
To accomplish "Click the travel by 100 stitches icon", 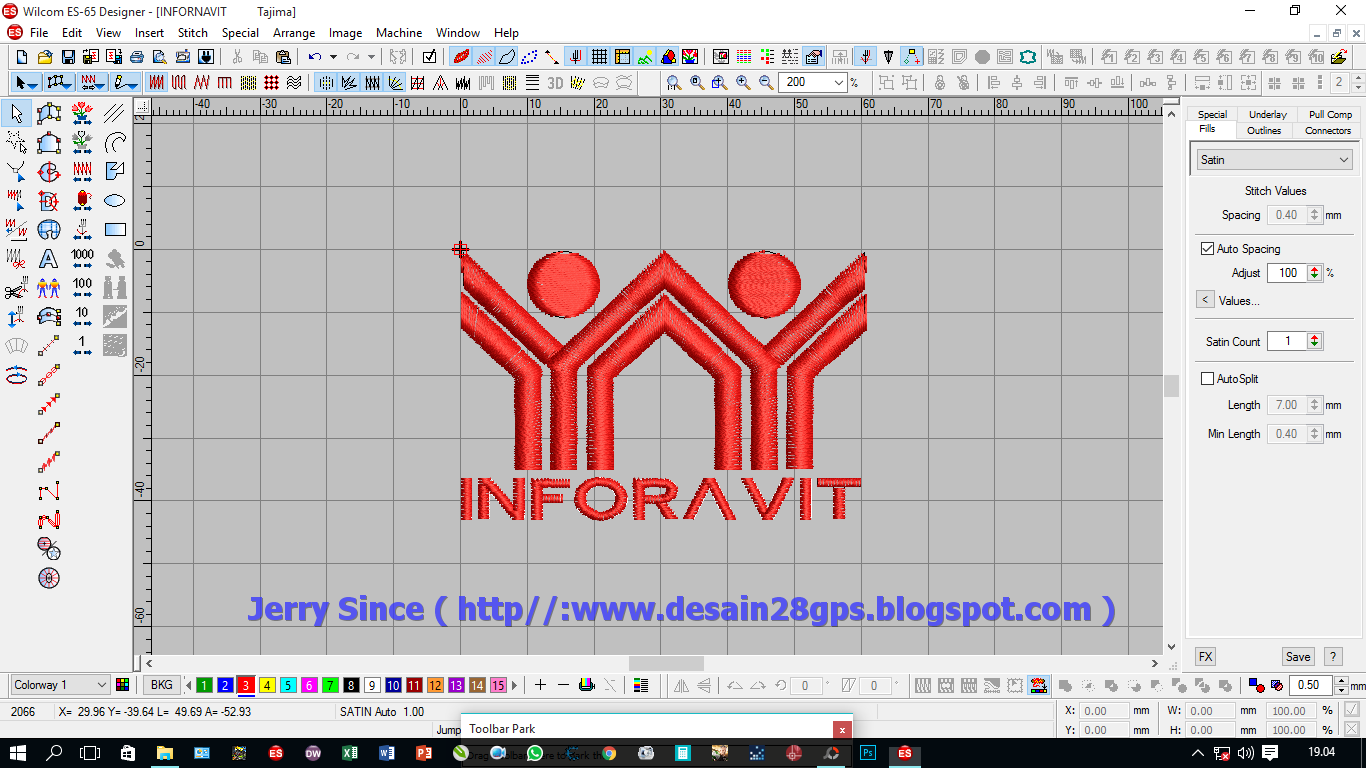I will click(x=82, y=288).
